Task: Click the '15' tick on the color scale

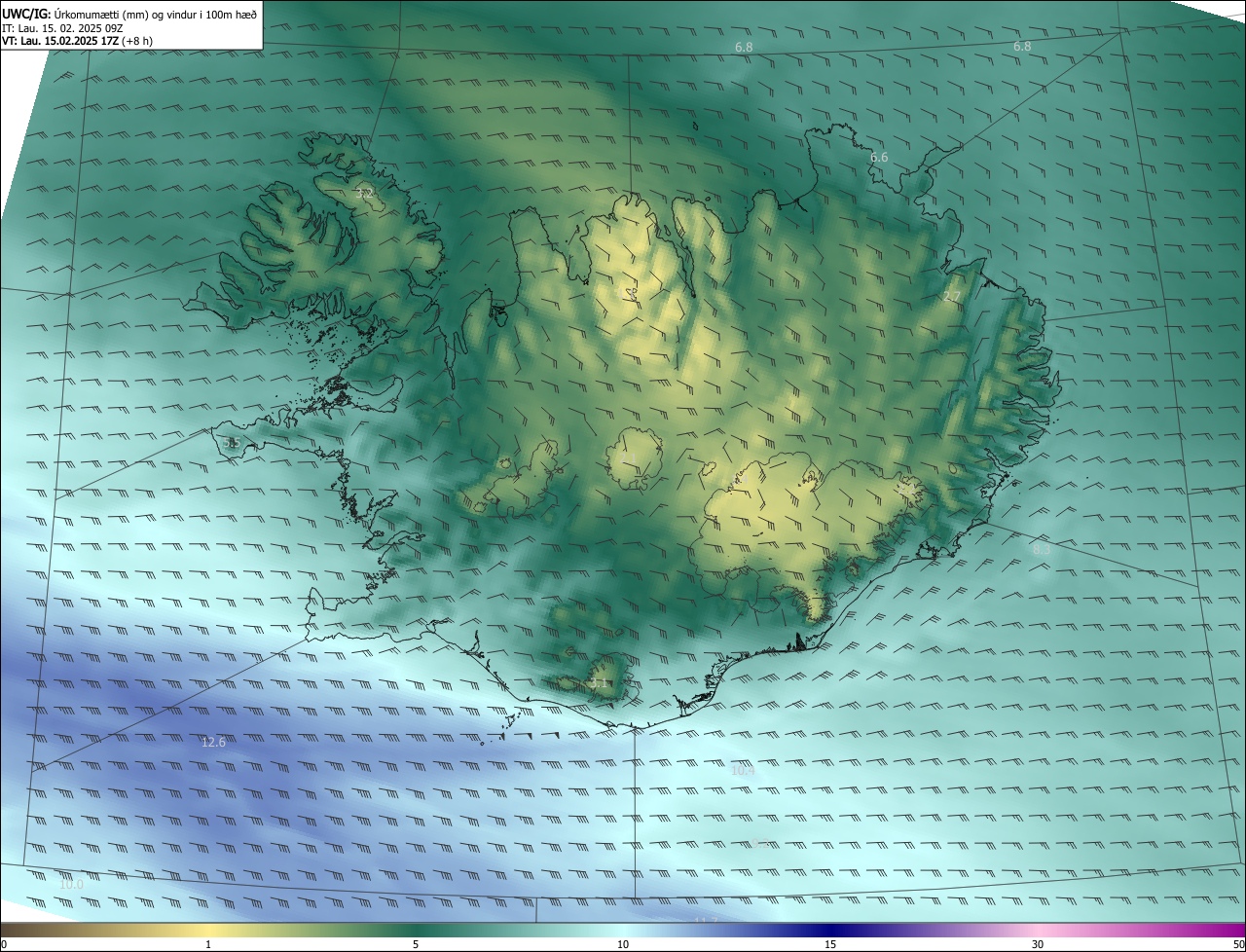Action: click(x=830, y=945)
